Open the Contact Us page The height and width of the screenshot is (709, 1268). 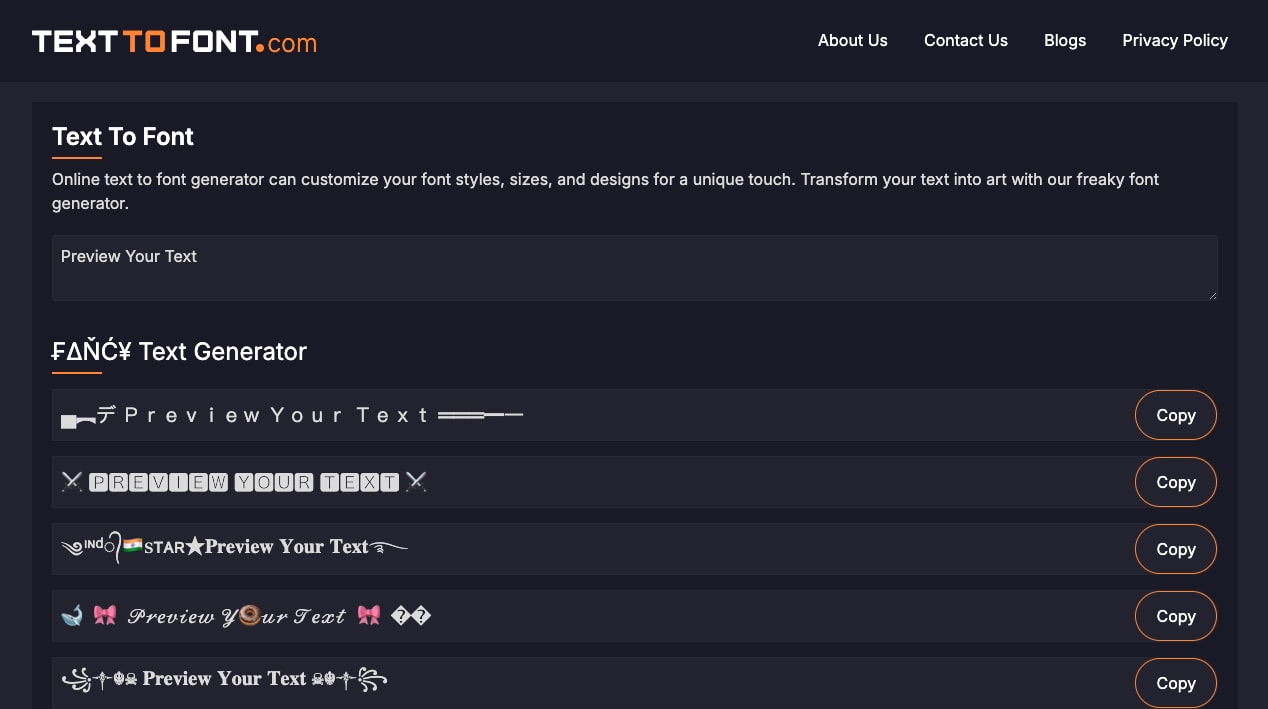[x=966, y=41]
